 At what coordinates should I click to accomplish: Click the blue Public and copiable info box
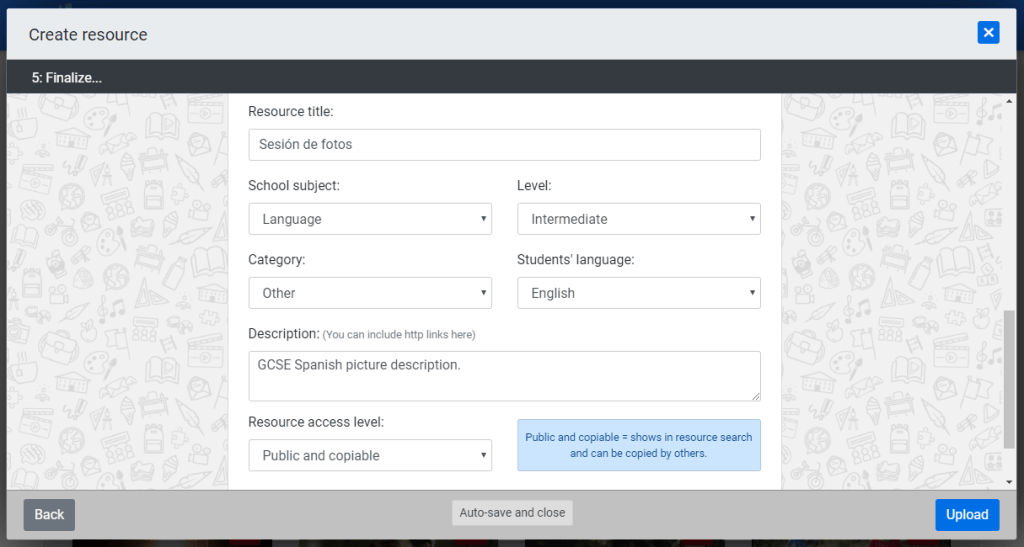pos(638,445)
